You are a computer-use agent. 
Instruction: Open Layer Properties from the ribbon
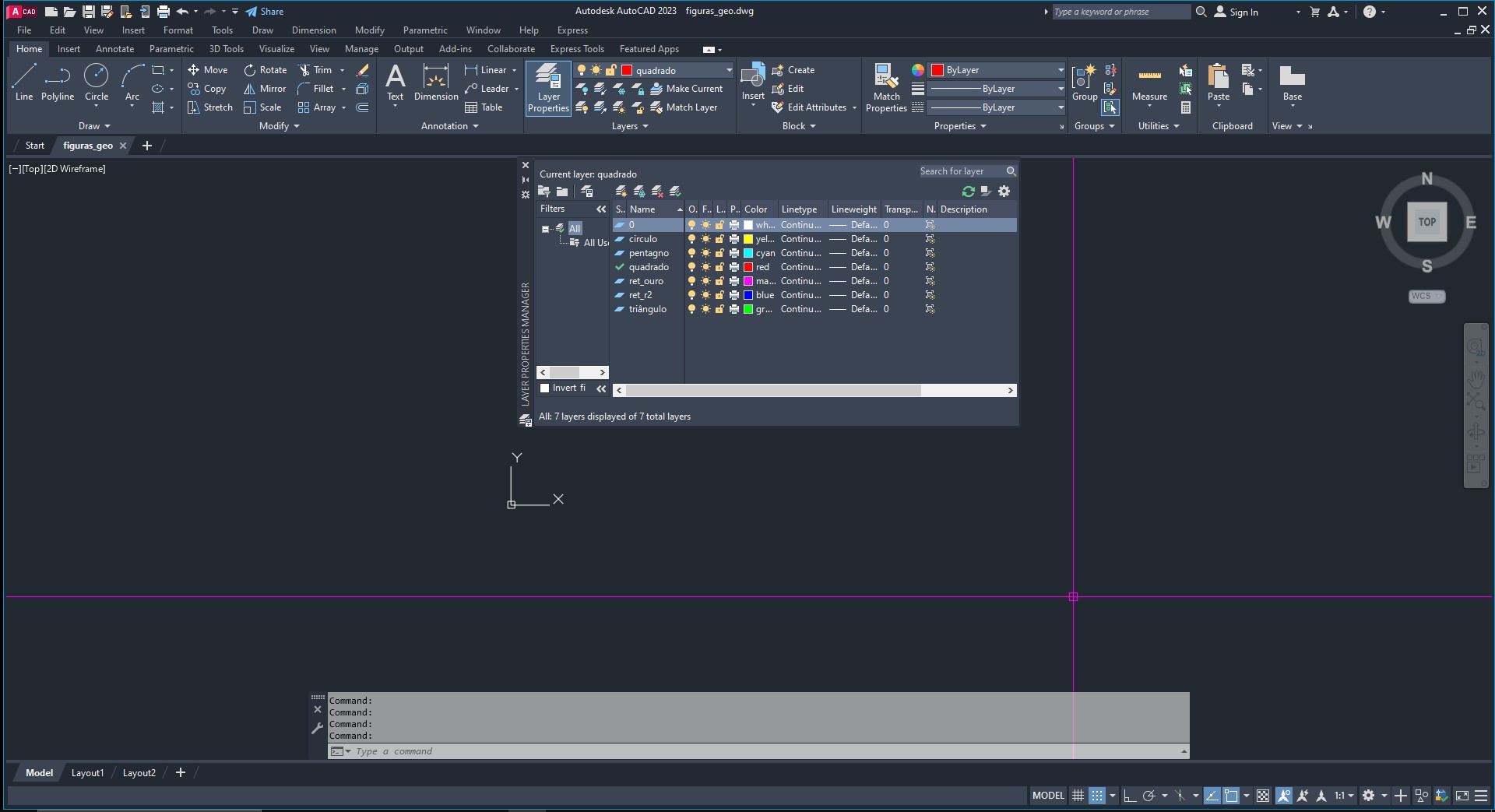pyautogui.click(x=548, y=88)
